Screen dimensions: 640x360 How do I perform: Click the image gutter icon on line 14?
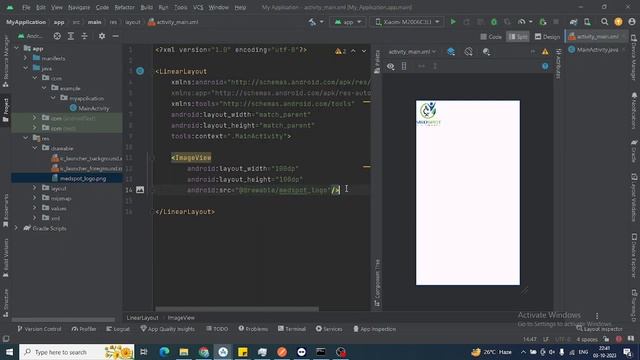[140, 190]
